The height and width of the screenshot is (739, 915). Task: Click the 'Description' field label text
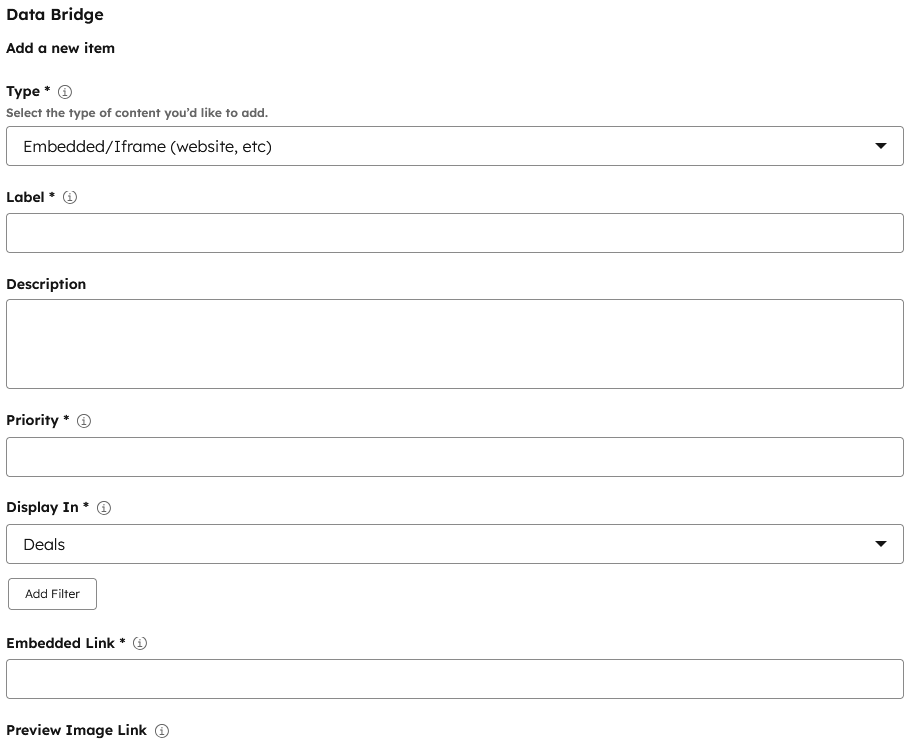tap(46, 284)
